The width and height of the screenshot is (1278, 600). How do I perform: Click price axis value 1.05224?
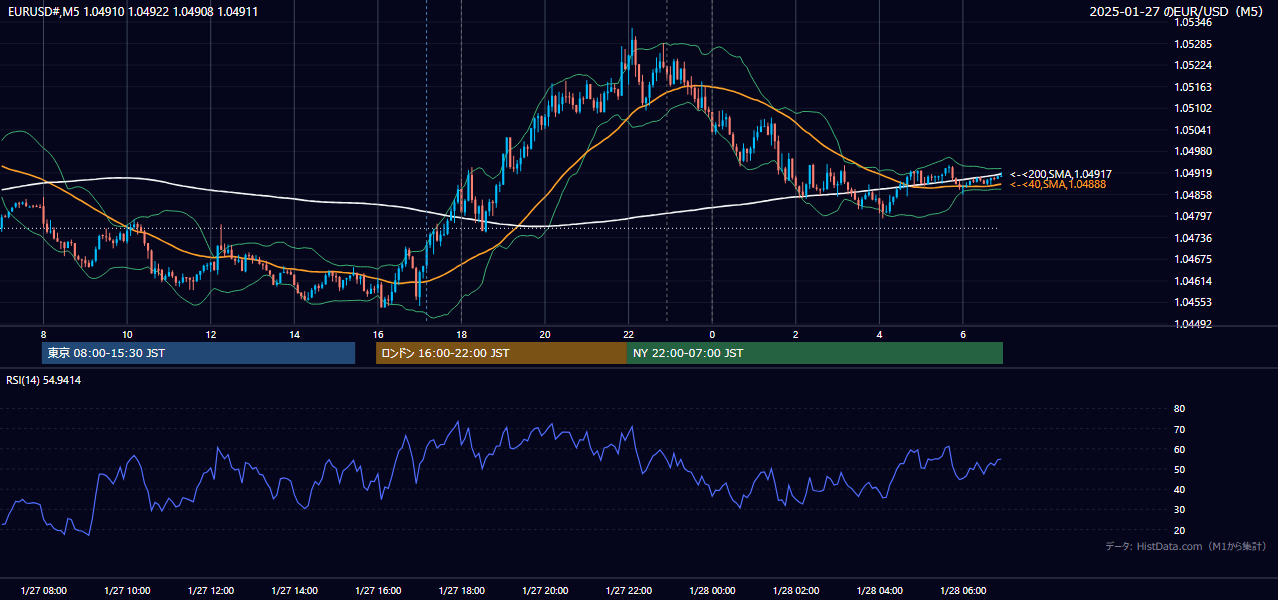point(1192,65)
